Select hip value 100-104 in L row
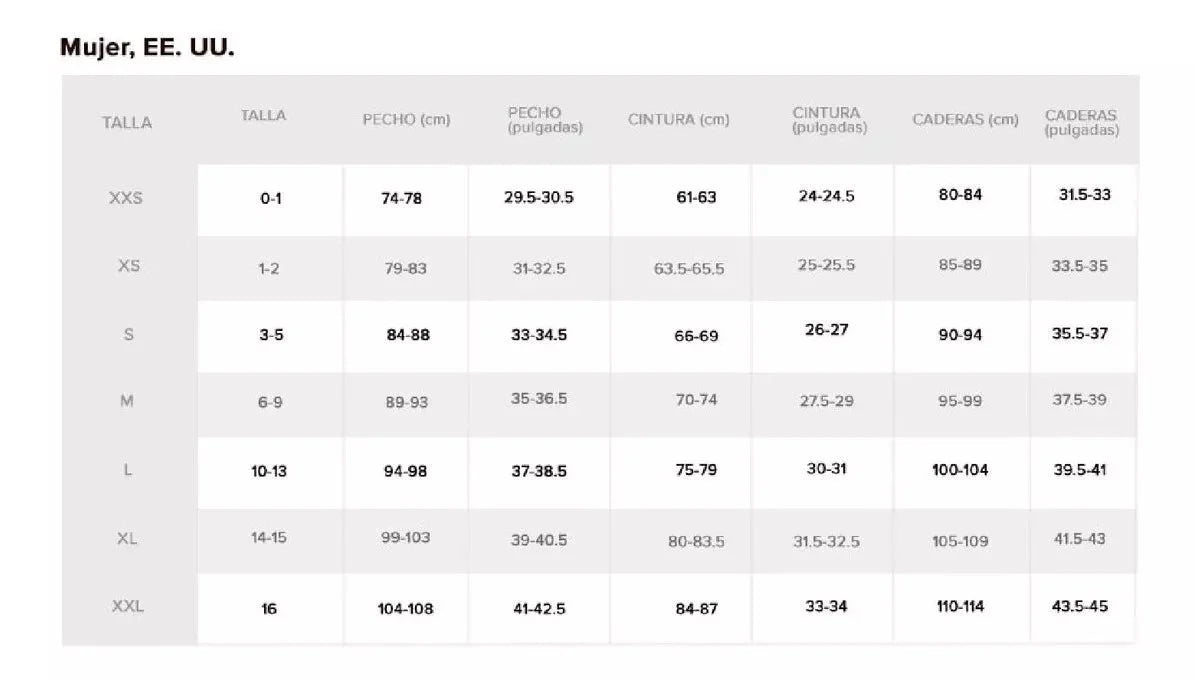Viewport: 1197px width, 680px height. click(x=960, y=470)
